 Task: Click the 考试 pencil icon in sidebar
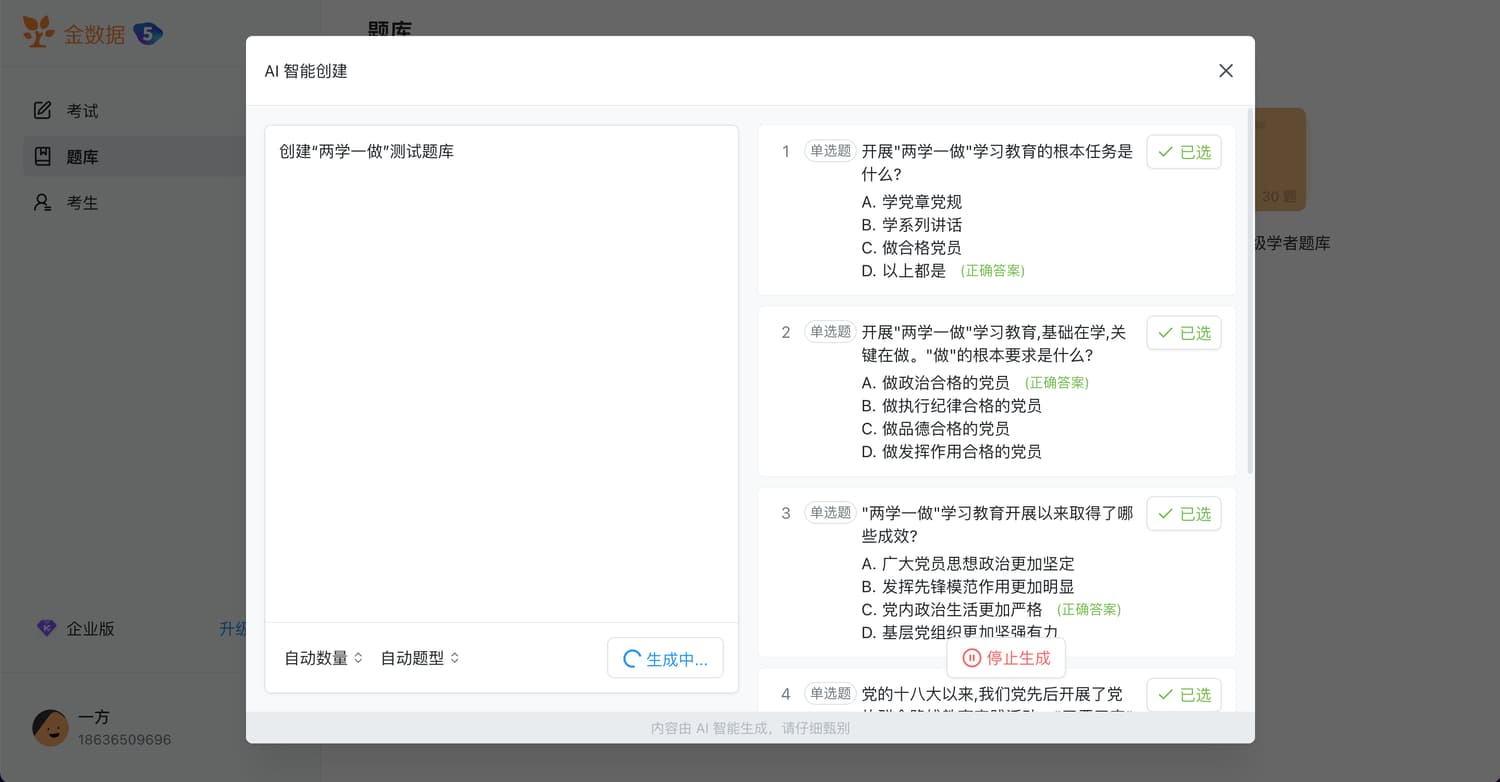pyautogui.click(x=42, y=110)
